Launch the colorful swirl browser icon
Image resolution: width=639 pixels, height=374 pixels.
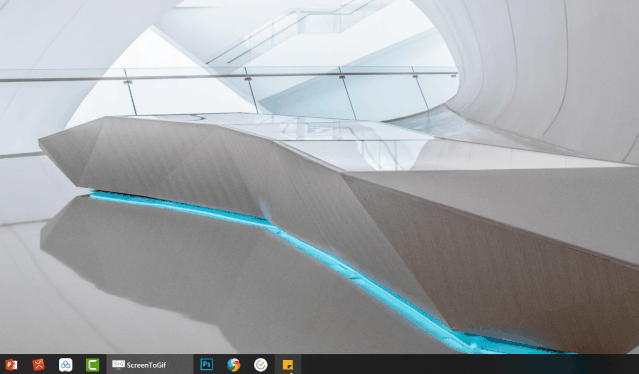click(x=234, y=365)
